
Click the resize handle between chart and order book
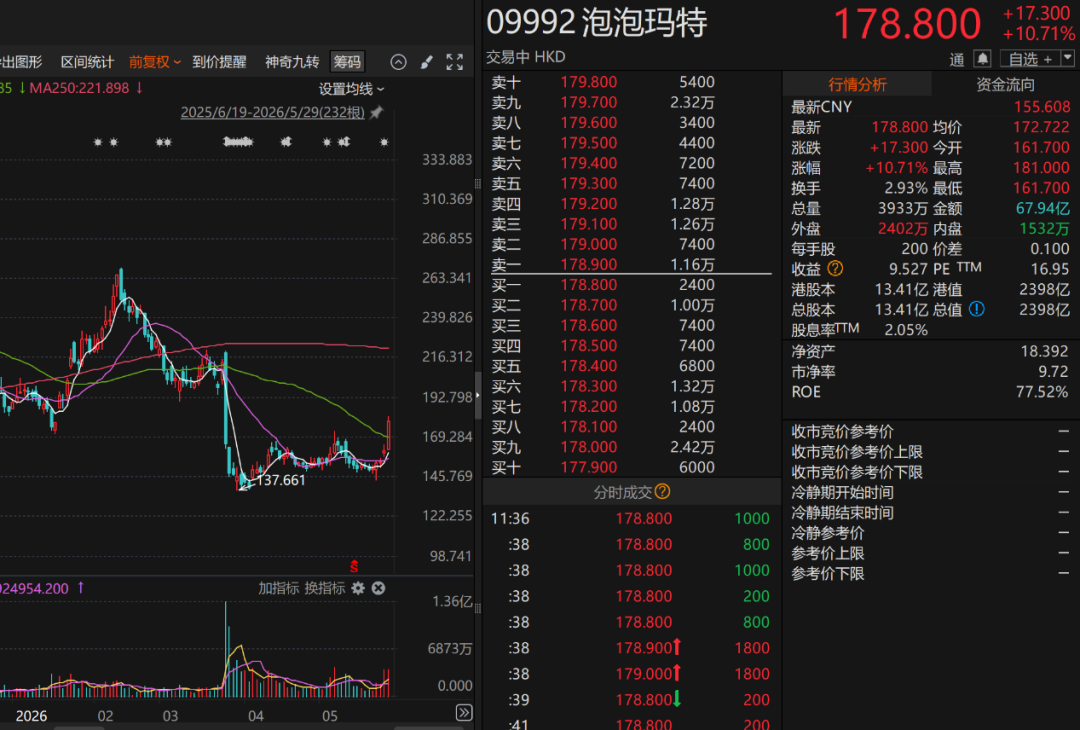pyautogui.click(x=478, y=396)
